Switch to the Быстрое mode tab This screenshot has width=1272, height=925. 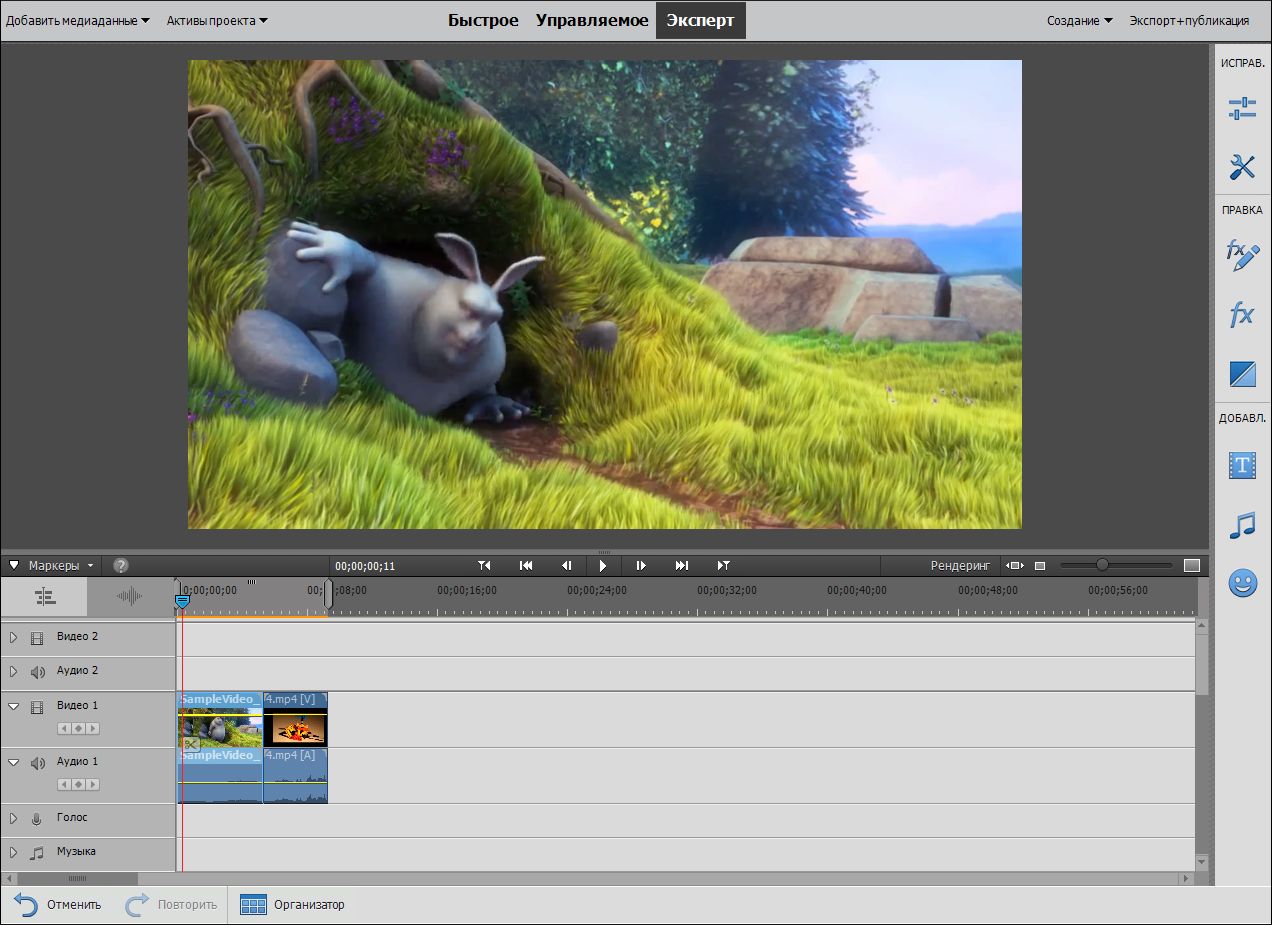pyautogui.click(x=483, y=20)
